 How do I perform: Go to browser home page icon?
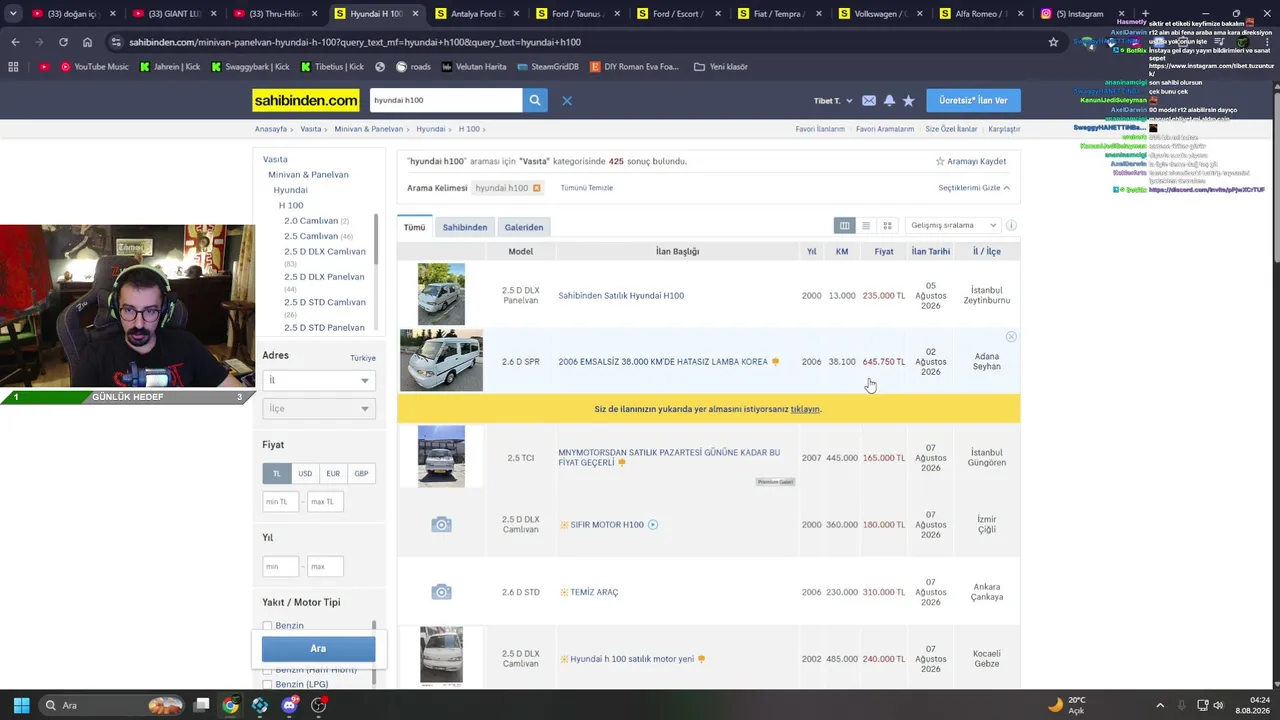[x=87, y=42]
